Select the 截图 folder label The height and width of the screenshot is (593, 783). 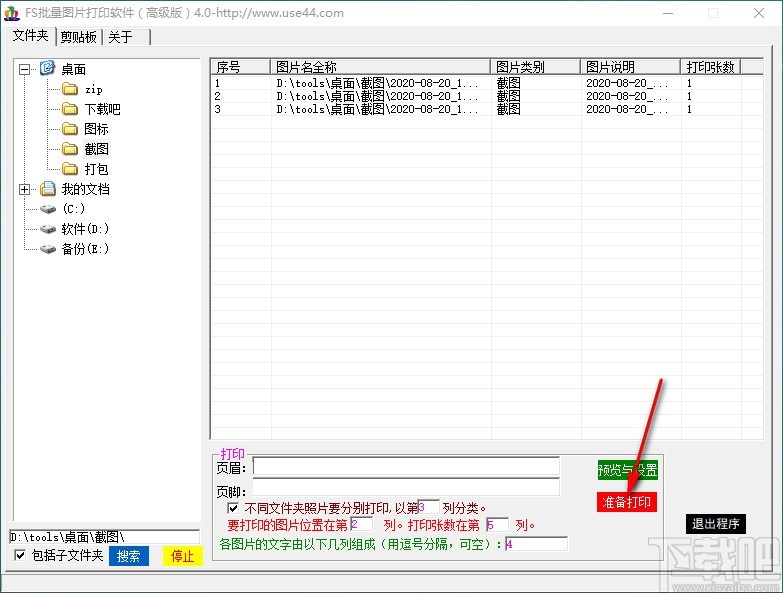pyautogui.click(x=96, y=149)
